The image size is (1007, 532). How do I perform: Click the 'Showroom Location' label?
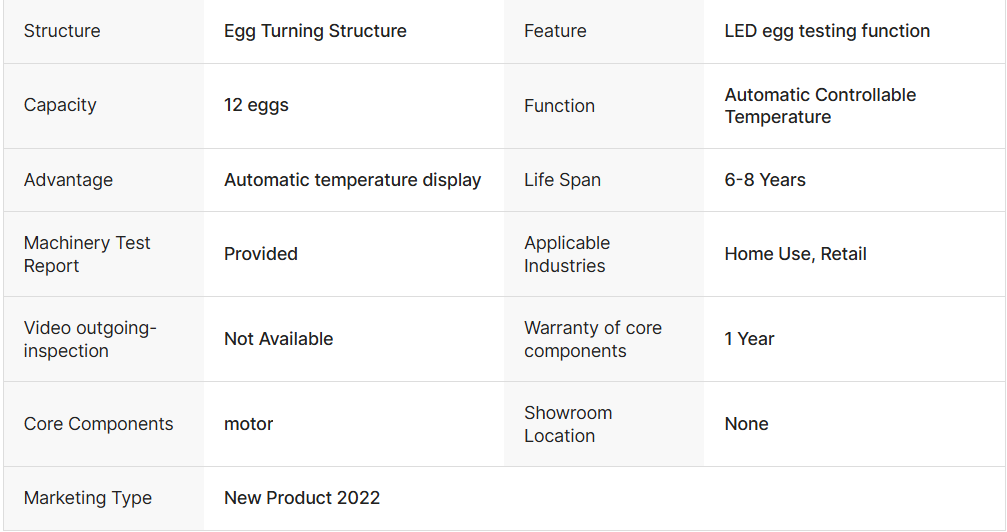click(568, 424)
